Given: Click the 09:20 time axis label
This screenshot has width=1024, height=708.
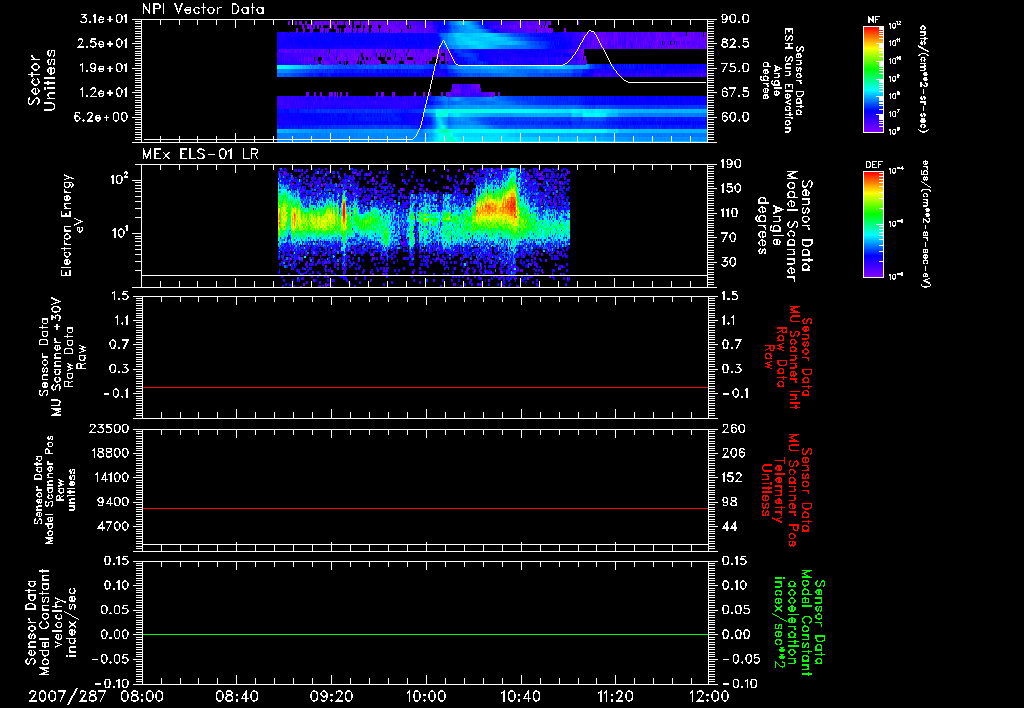Looking at the screenshot, I should tap(331, 696).
